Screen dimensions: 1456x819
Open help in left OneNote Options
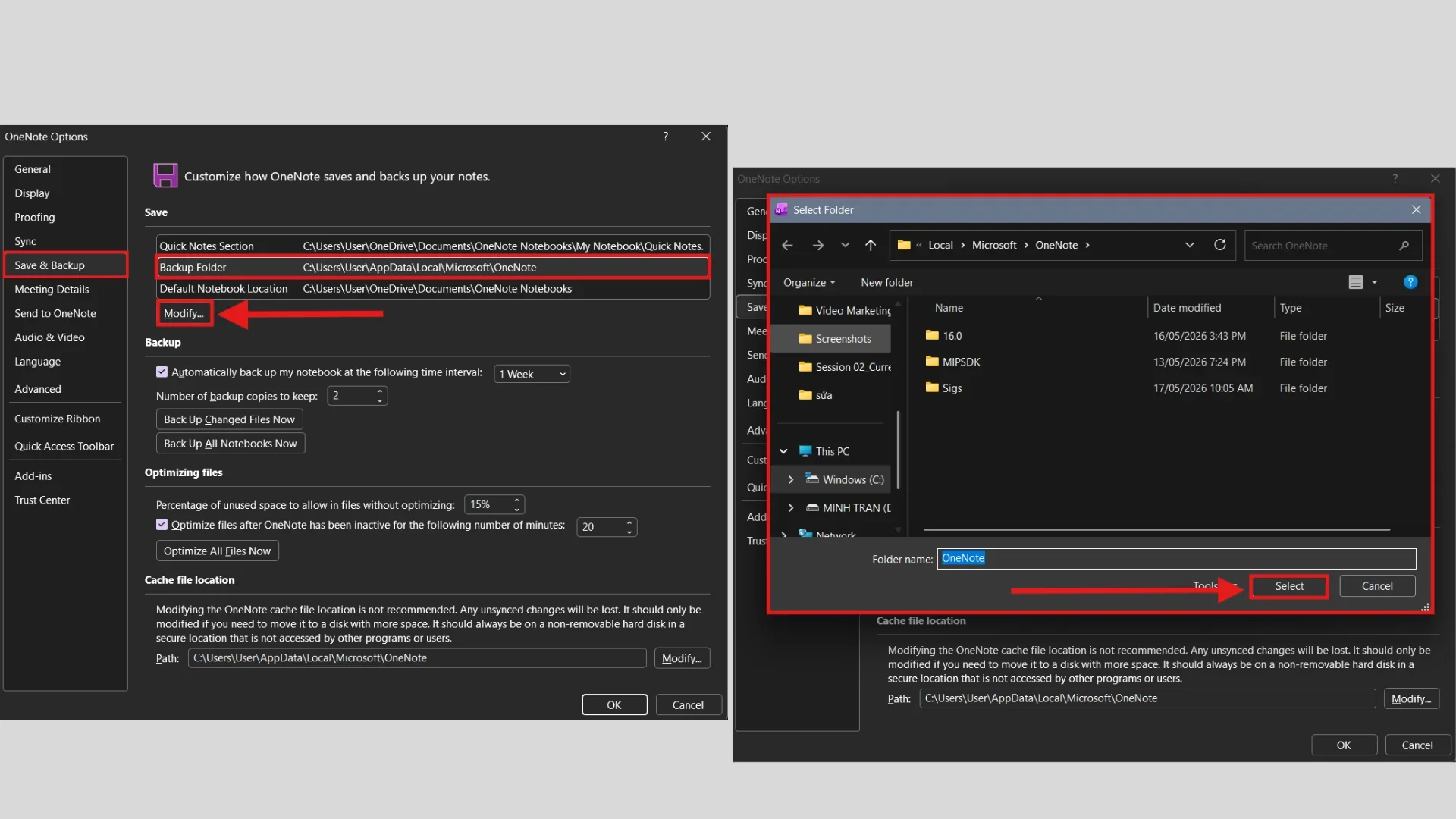click(x=666, y=136)
